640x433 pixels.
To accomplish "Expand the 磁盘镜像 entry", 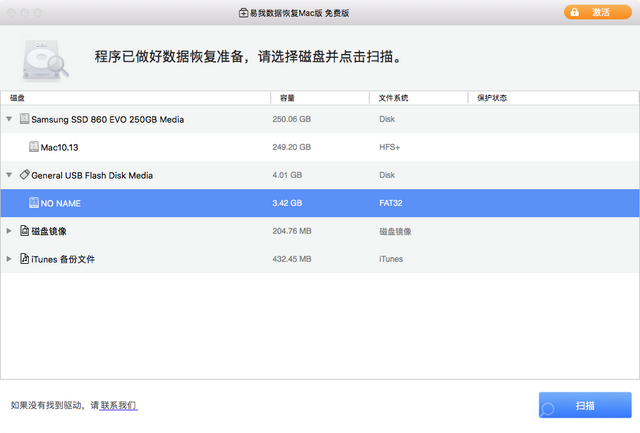I will pyautogui.click(x=9, y=231).
